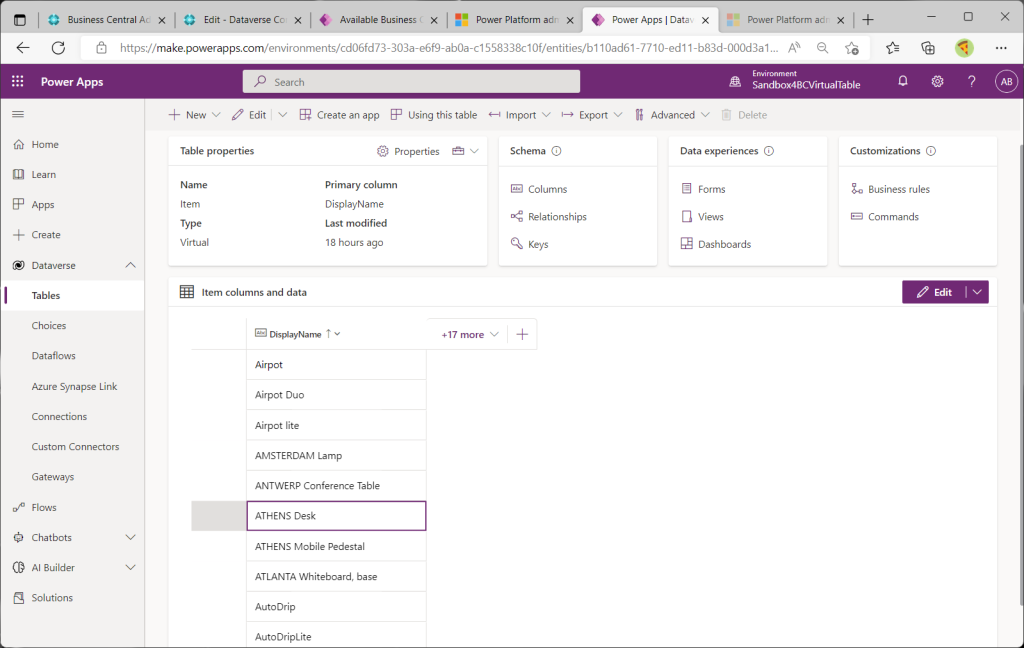
Task: Click the browser address bar URL
Action: coord(449,48)
